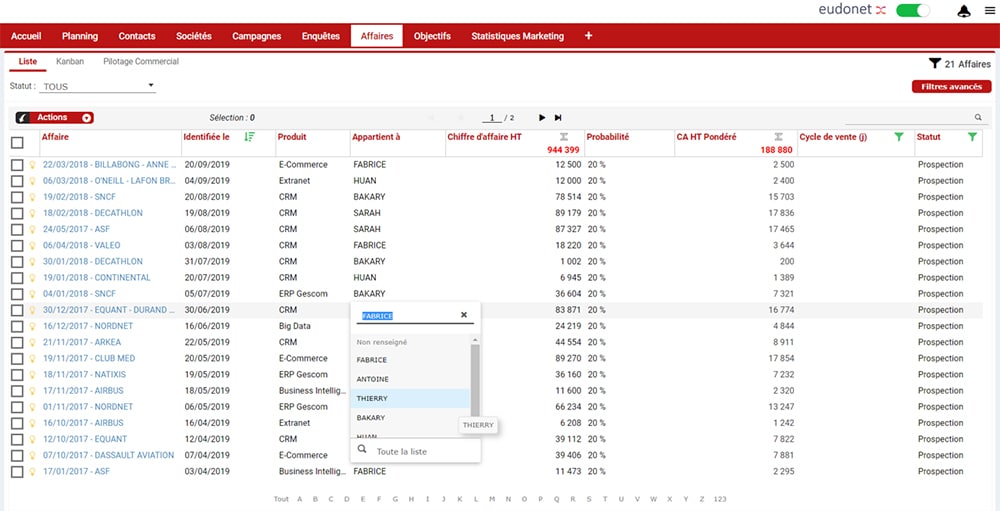
Task: Click magnifier icon beside Toute la liste
Action: coord(362,449)
